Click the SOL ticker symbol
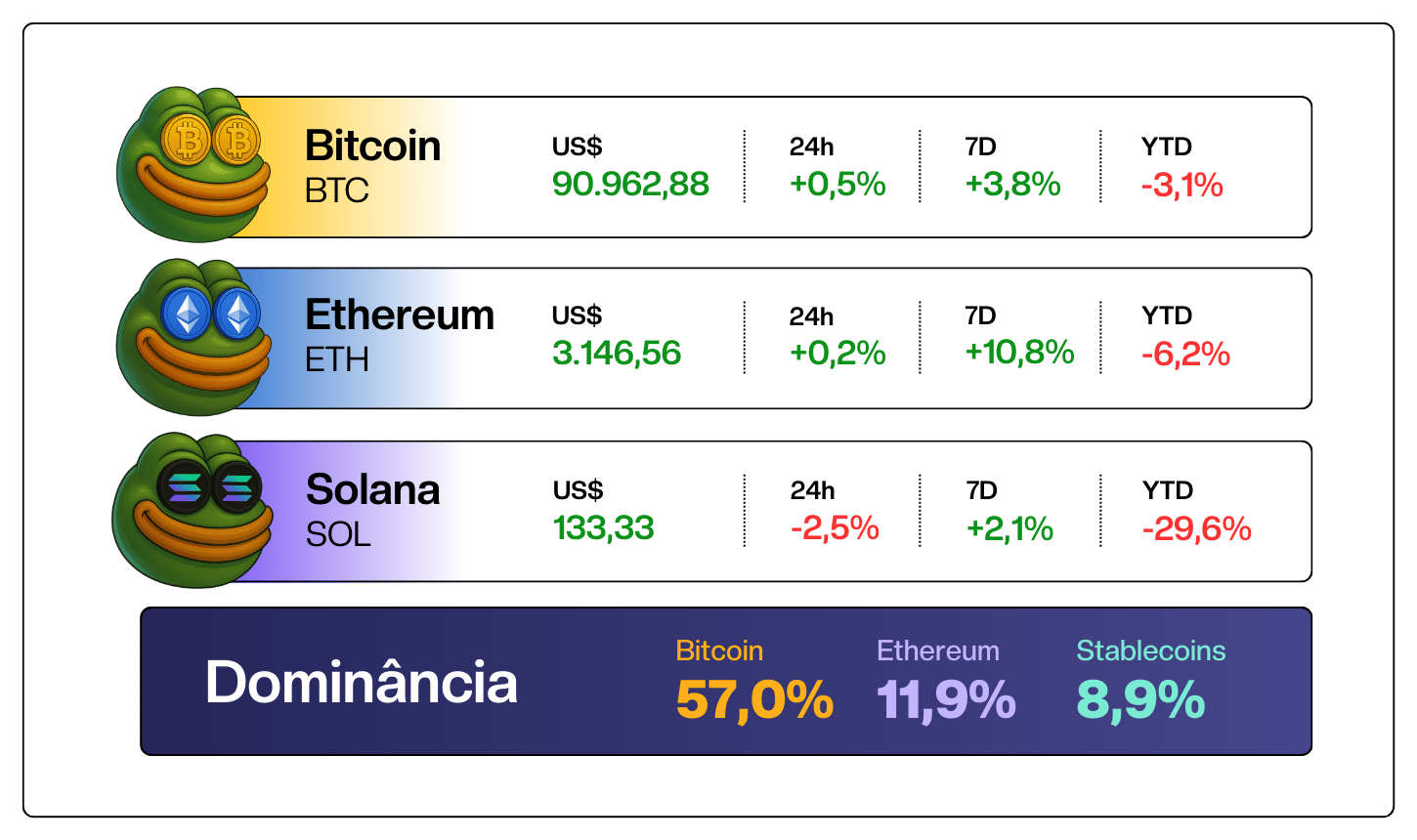 (x=338, y=534)
